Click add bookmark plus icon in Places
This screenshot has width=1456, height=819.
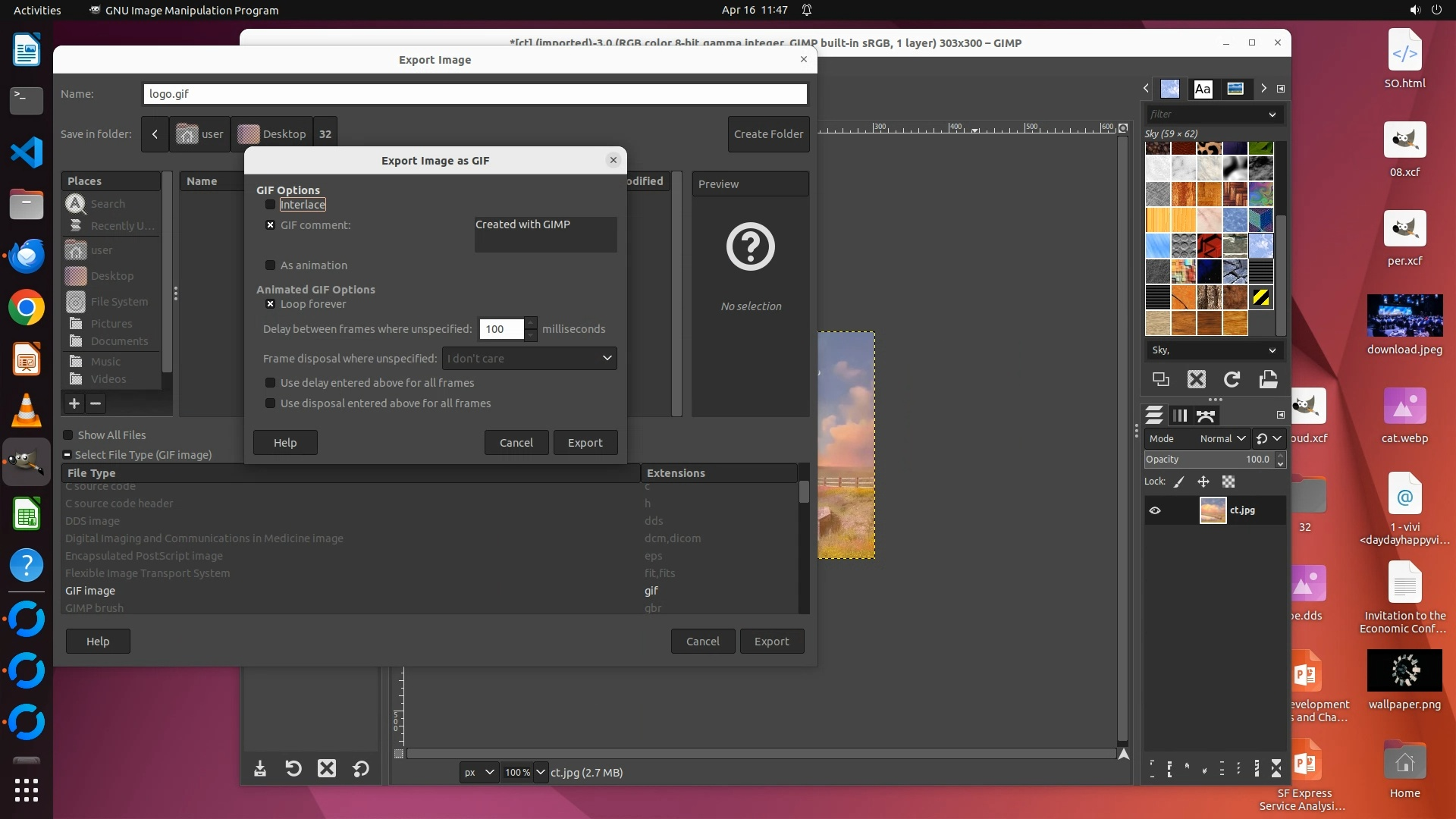point(74,403)
